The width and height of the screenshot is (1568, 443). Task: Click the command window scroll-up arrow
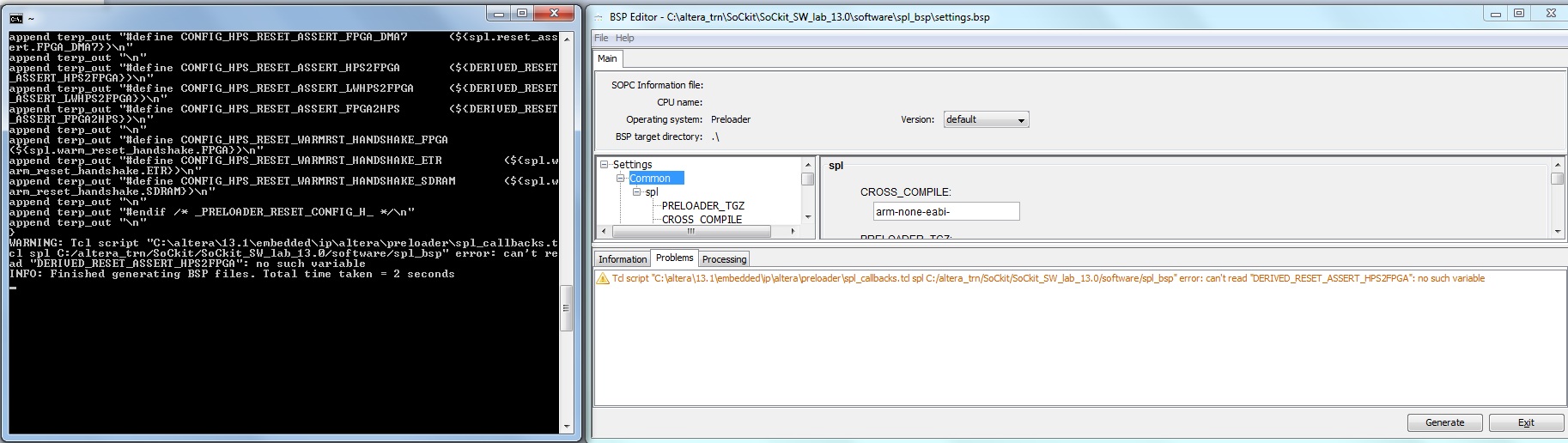click(x=566, y=38)
